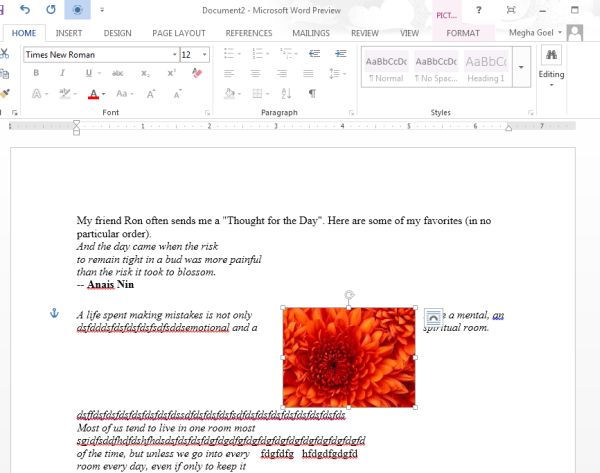
Task: Open the MAILINGS tab
Action: coord(311,33)
